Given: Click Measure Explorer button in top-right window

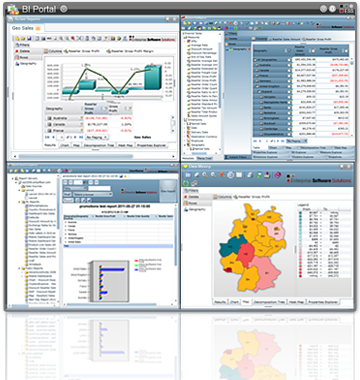Looking at the screenshot, I should coord(336,152).
